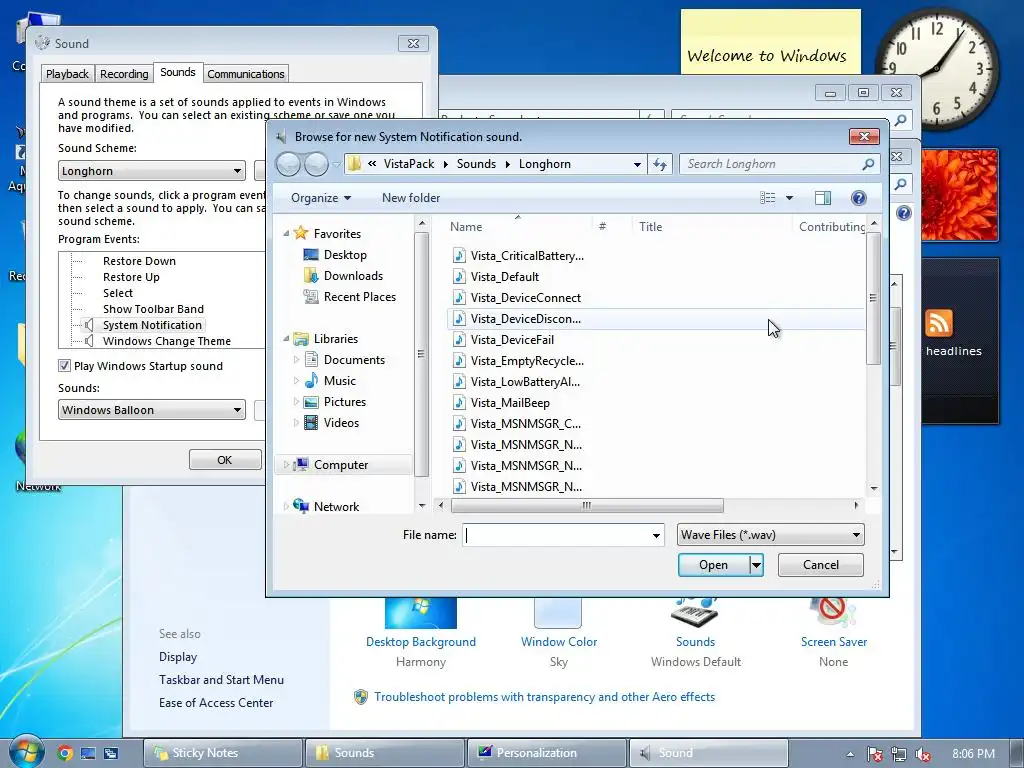This screenshot has height=768, width=1024.
Task: Open the Organize menu dropdown
Action: [321, 198]
